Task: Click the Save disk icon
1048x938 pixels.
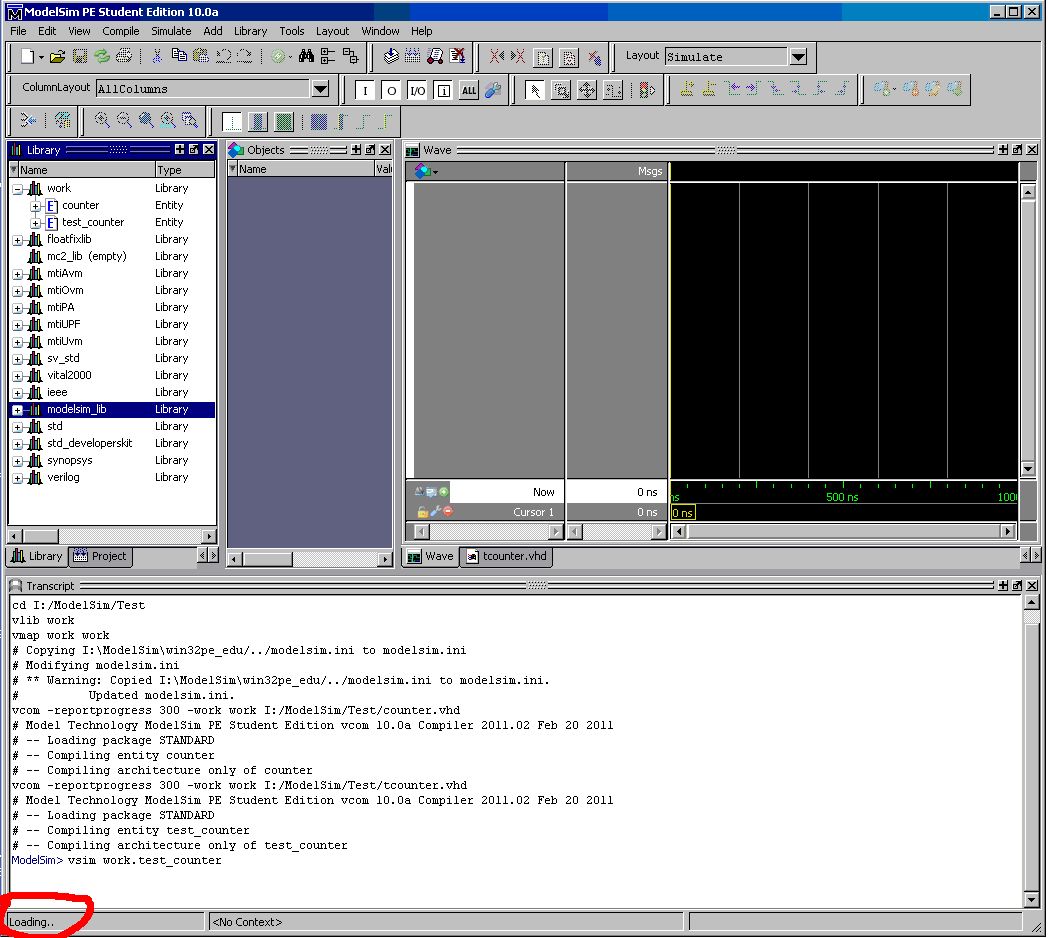Action: pos(80,57)
